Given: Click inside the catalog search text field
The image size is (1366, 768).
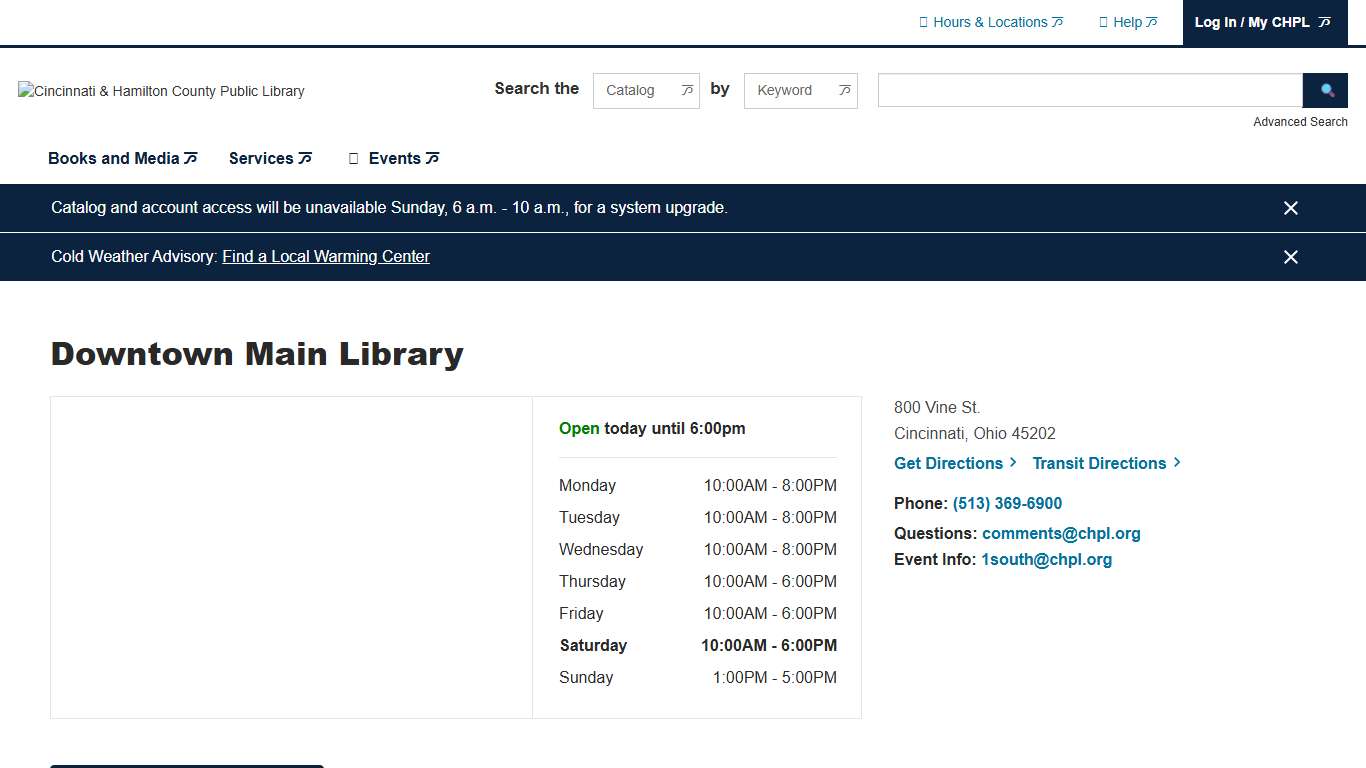Looking at the screenshot, I should point(1089,90).
